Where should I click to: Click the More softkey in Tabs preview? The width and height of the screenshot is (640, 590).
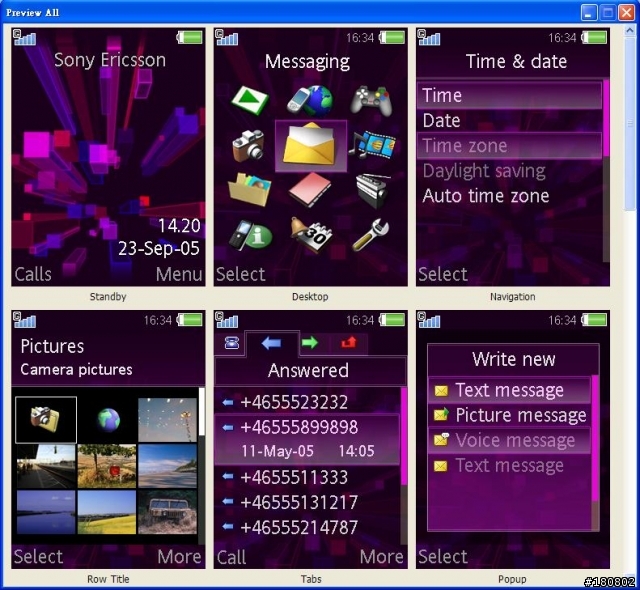381,557
